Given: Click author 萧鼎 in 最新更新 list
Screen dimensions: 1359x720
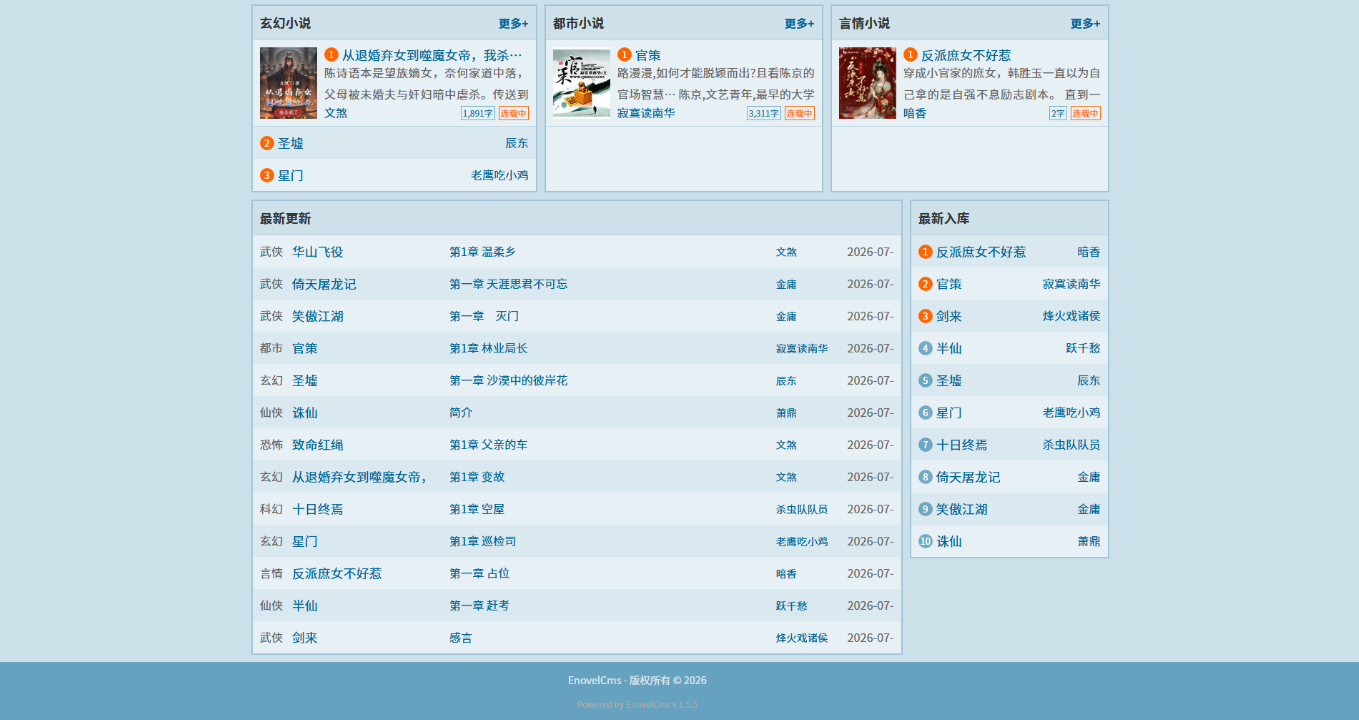Looking at the screenshot, I should click(786, 412).
